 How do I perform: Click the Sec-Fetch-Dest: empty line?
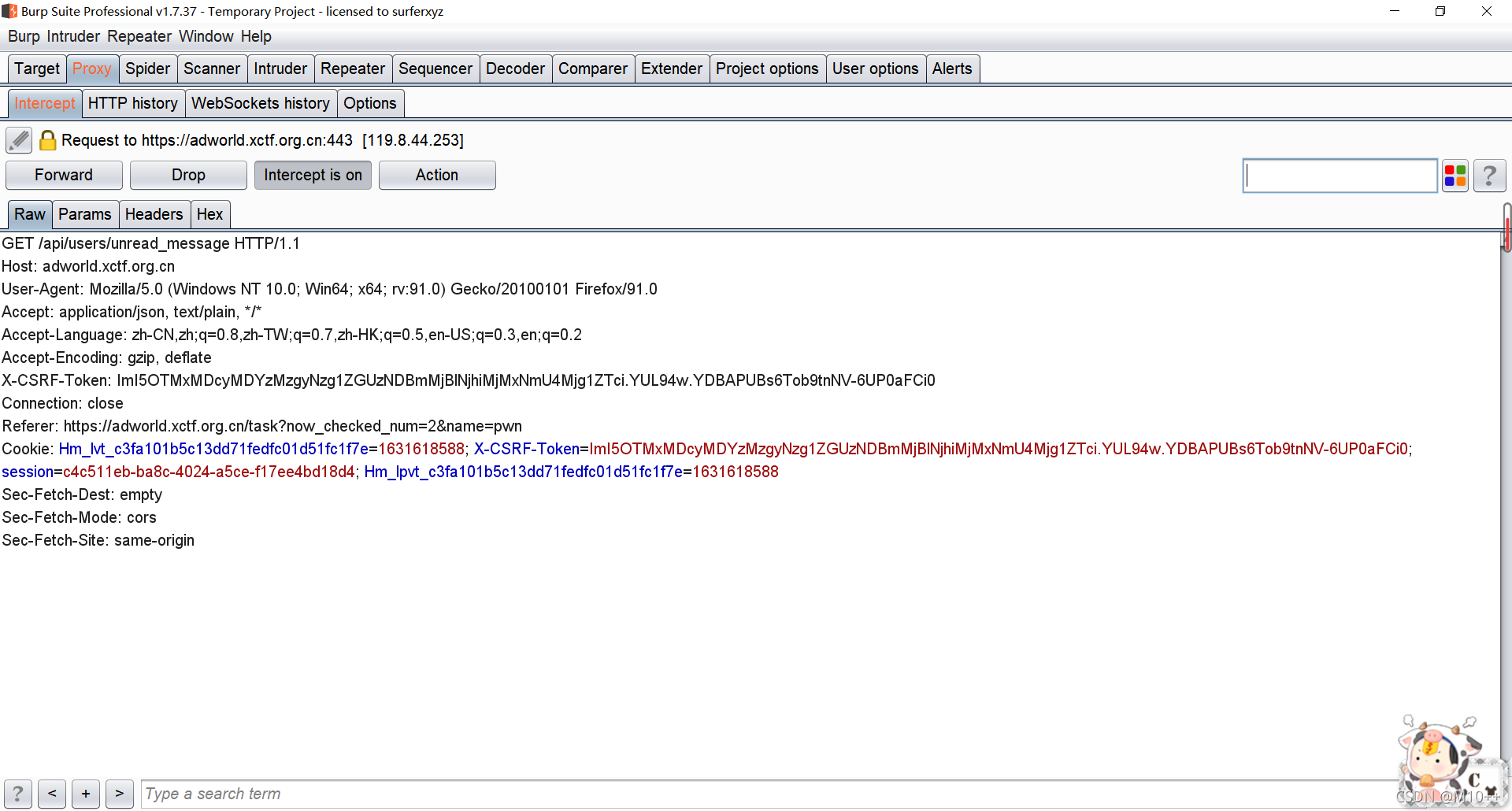point(82,494)
